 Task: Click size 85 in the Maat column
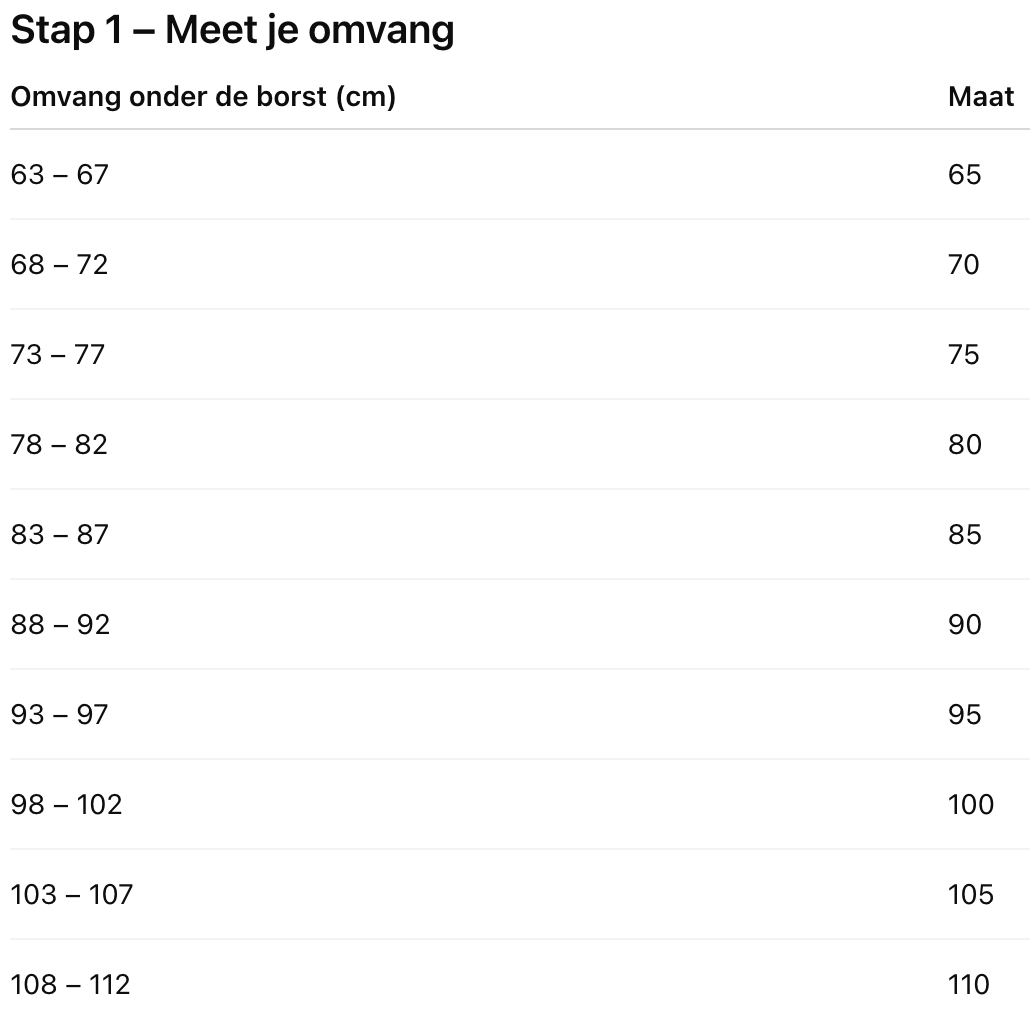coord(965,535)
